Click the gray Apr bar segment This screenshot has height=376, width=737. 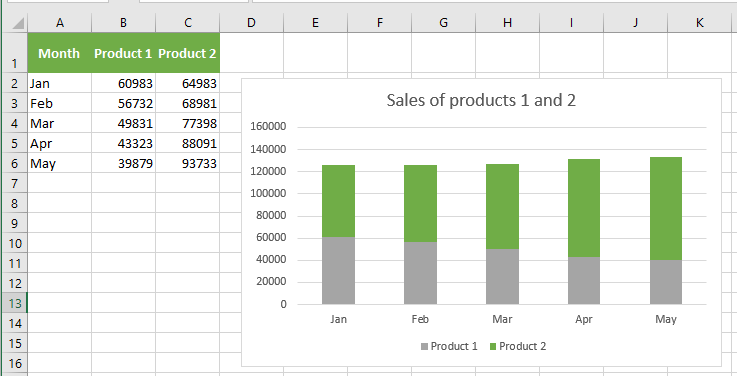pyautogui.click(x=584, y=281)
